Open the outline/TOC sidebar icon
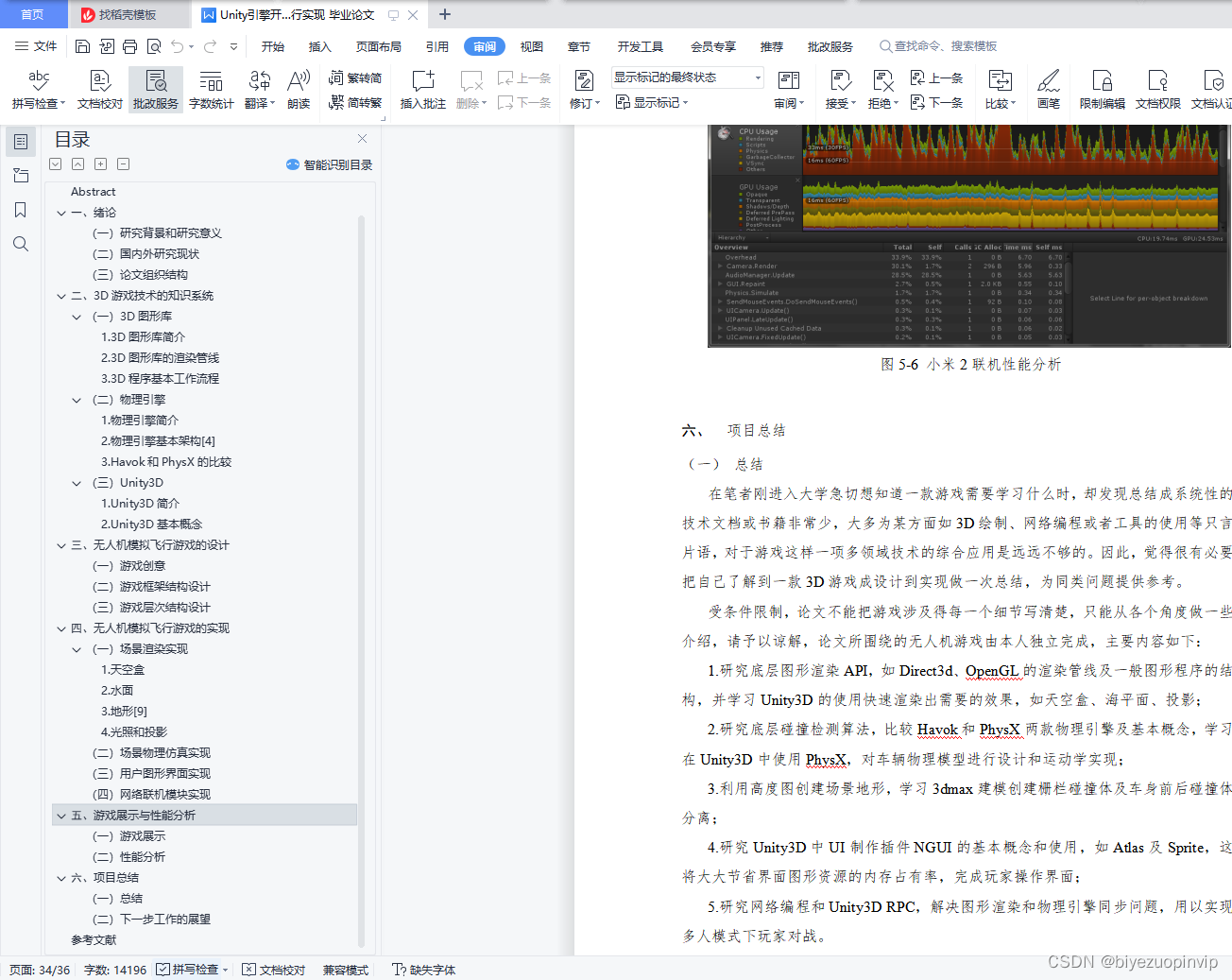Viewport: 1232px width, 980px height. coord(21,142)
